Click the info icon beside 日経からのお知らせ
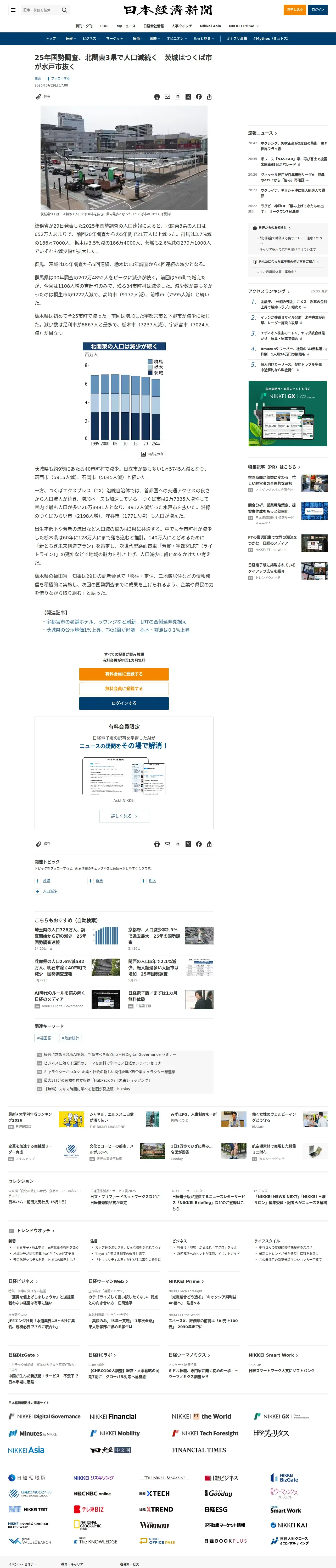 pos(255,228)
